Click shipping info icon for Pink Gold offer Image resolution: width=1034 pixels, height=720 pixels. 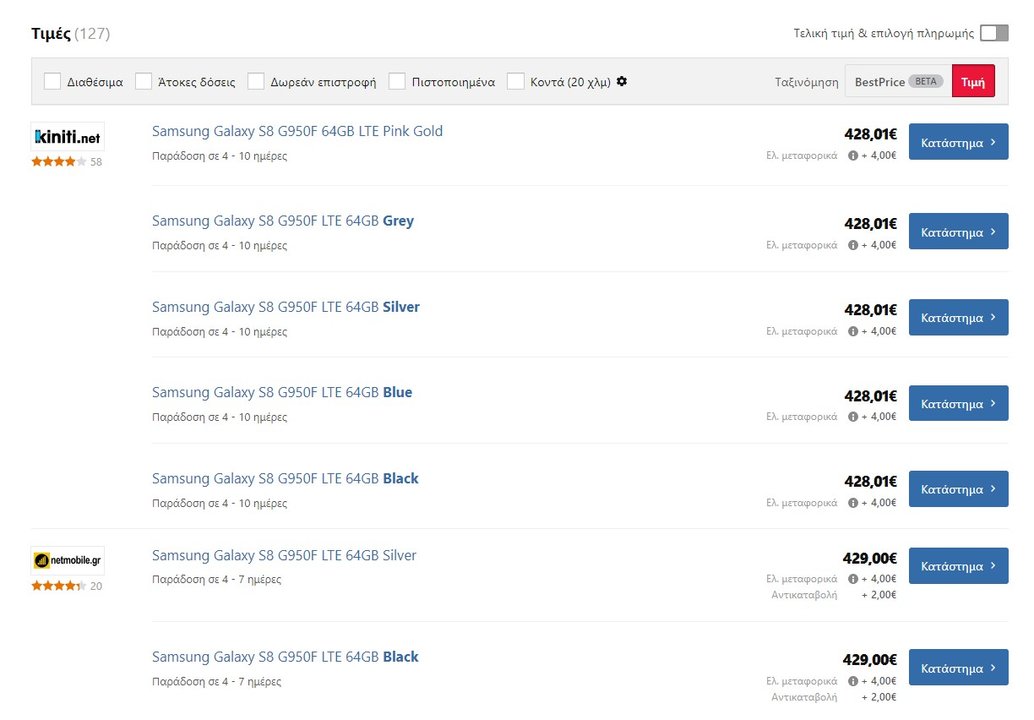coord(853,156)
